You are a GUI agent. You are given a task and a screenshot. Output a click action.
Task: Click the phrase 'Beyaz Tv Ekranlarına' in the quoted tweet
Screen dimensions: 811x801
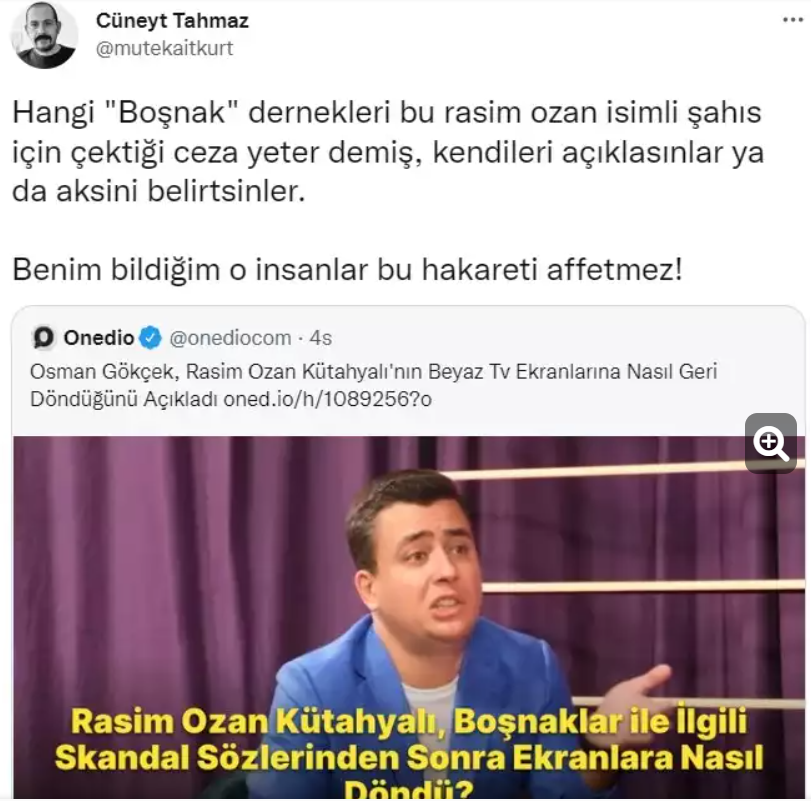(x=523, y=372)
